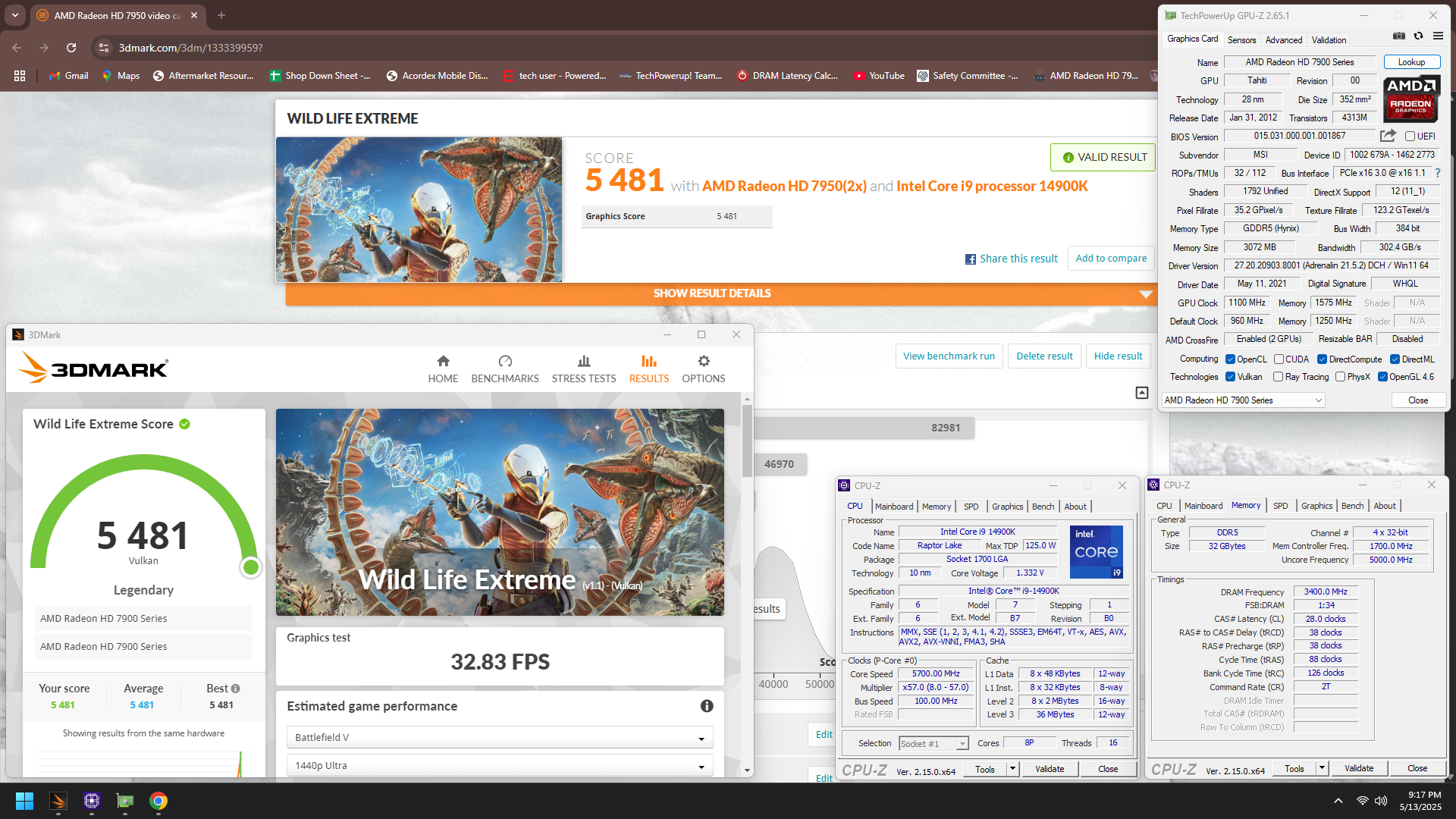Show hidden tray icons chevron
Image resolution: width=1456 pixels, height=819 pixels.
click(1338, 801)
